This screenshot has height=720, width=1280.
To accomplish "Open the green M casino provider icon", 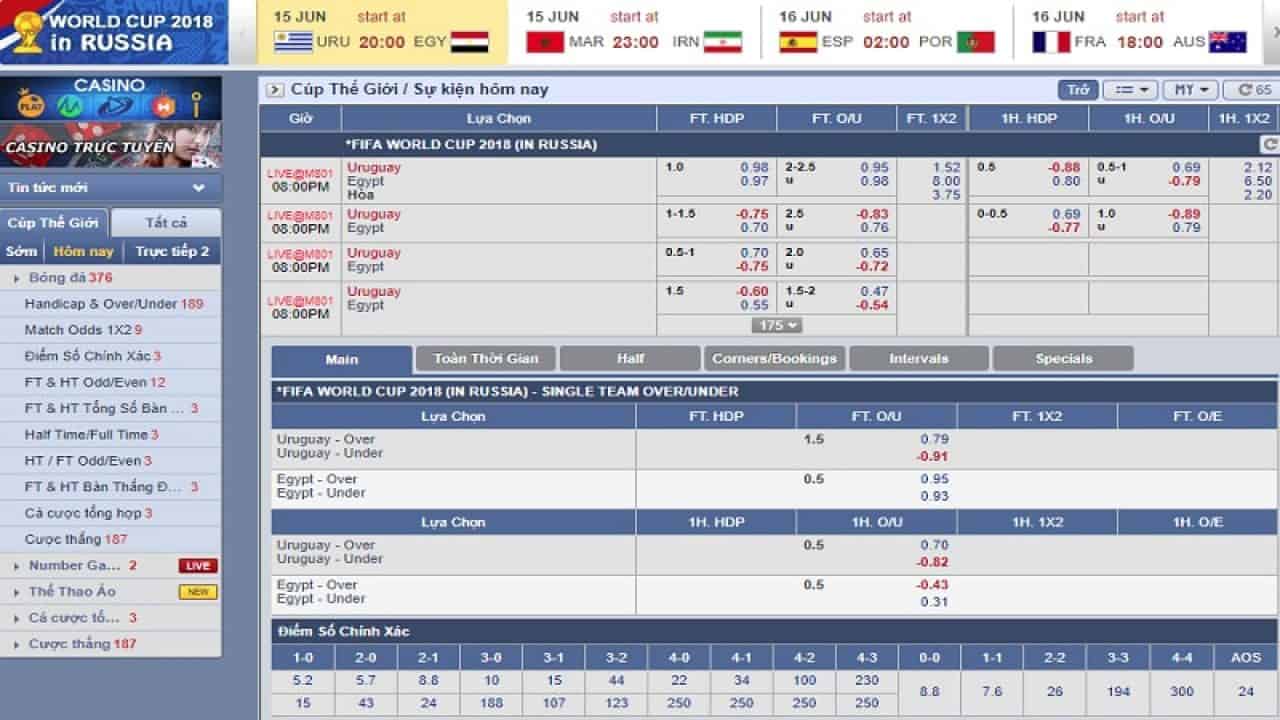I will (x=68, y=105).
